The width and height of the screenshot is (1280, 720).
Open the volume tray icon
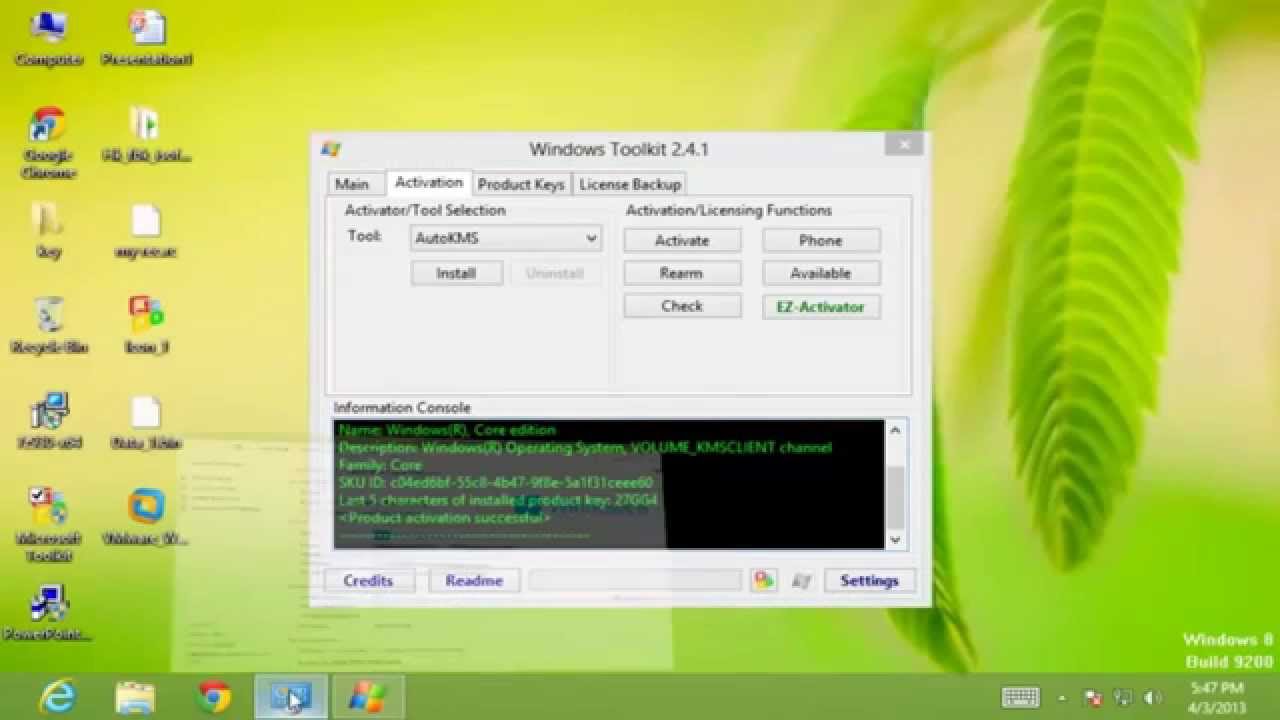1152,697
